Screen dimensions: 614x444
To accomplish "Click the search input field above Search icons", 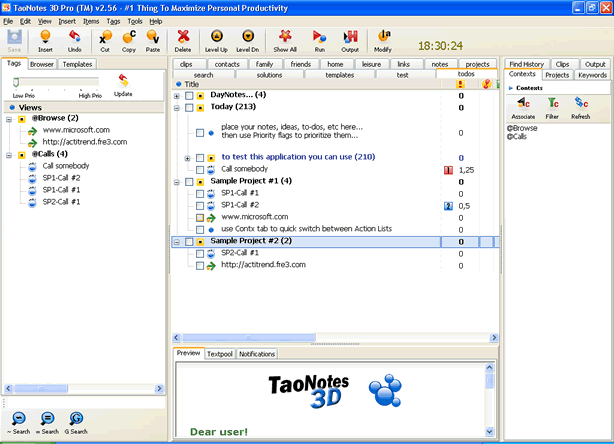I will [85, 402].
